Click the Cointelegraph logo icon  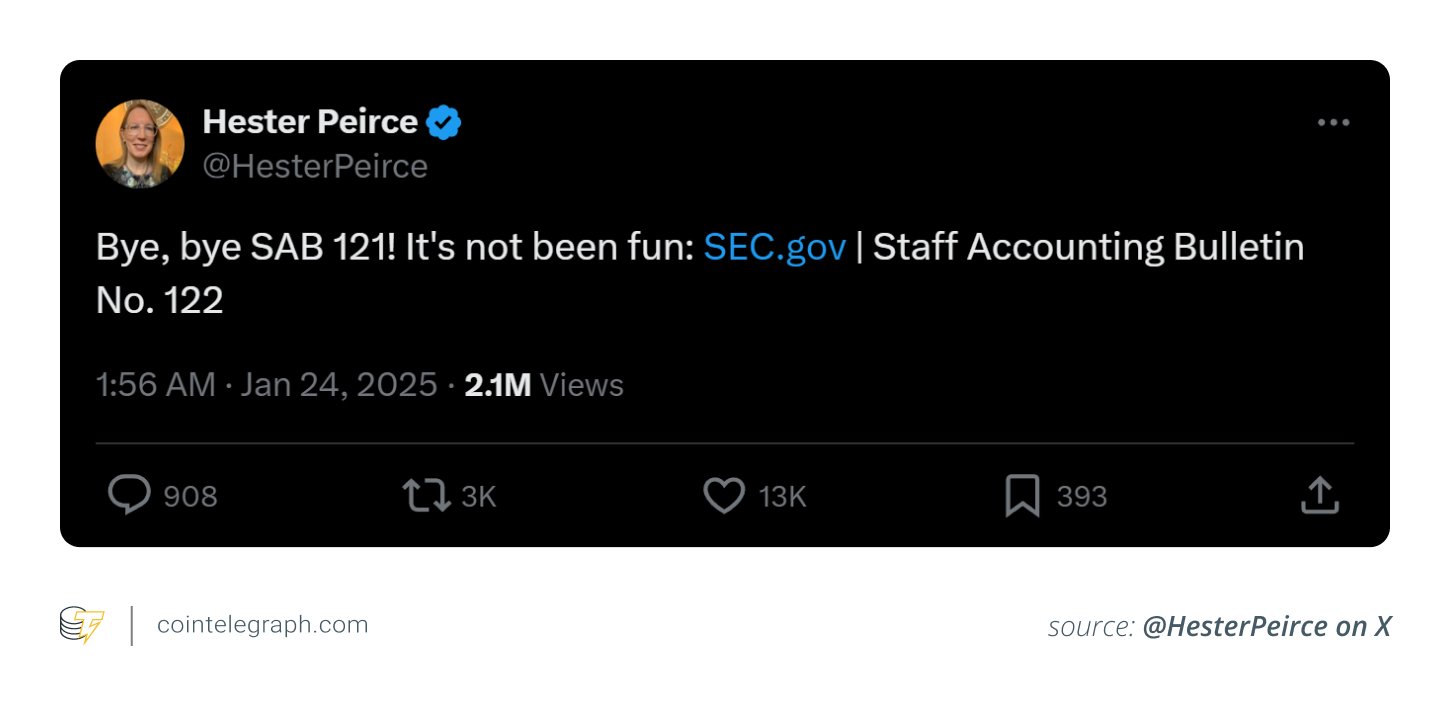click(81, 626)
